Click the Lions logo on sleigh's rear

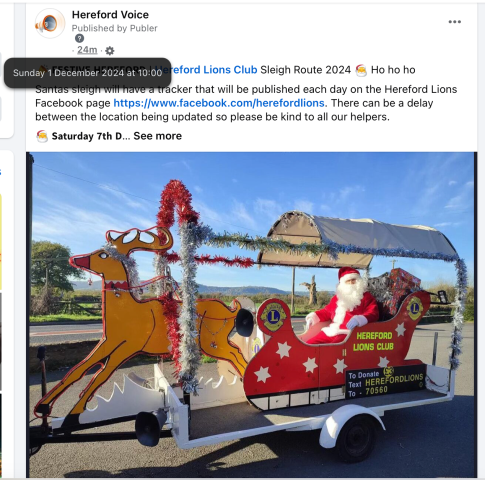click(x=414, y=308)
